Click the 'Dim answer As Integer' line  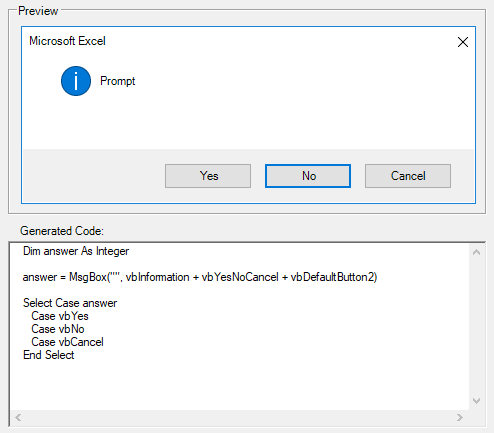click(76, 251)
